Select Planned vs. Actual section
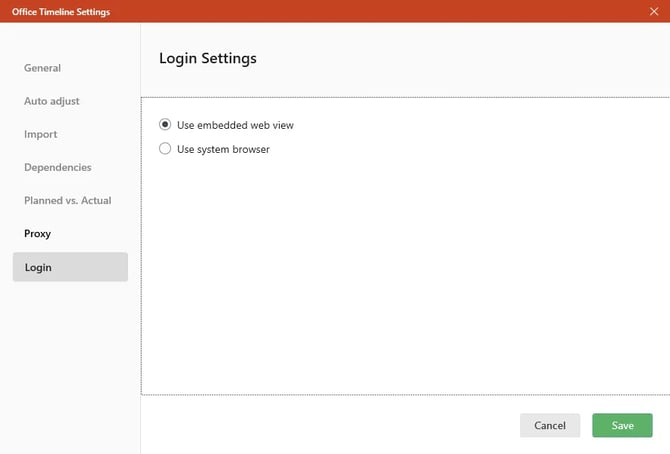 [68, 200]
